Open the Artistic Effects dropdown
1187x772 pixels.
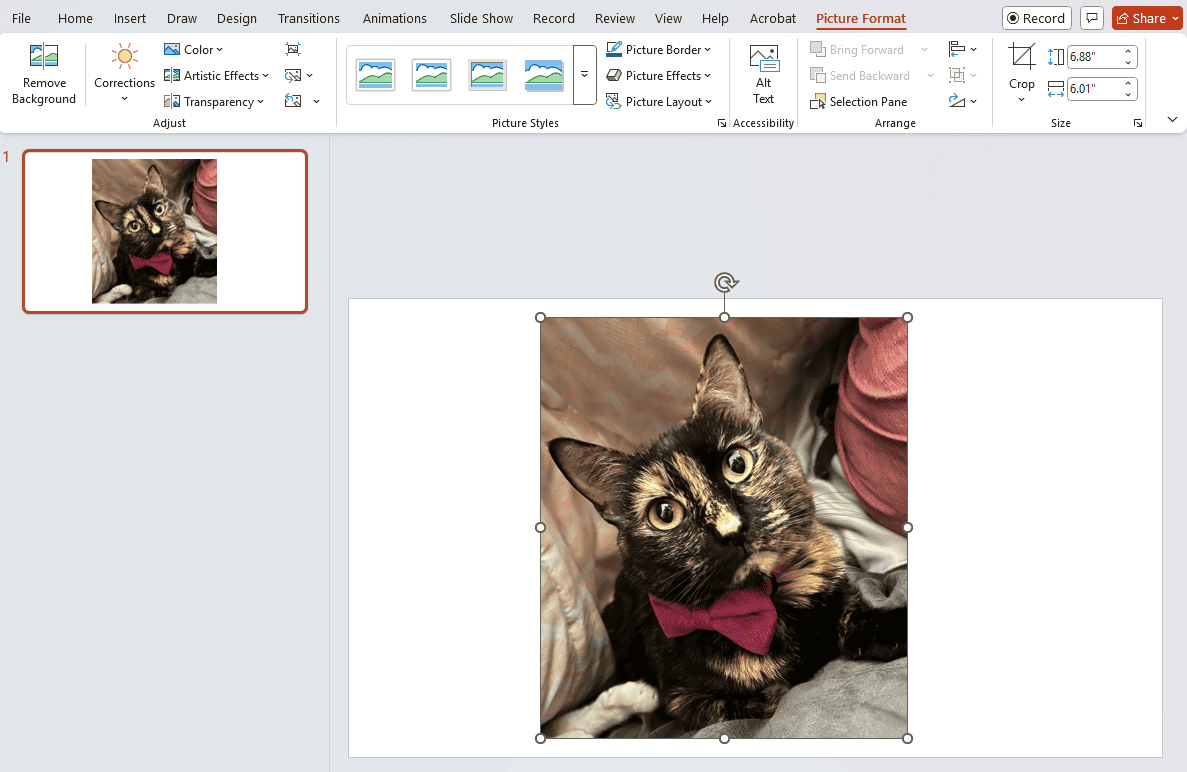216,75
